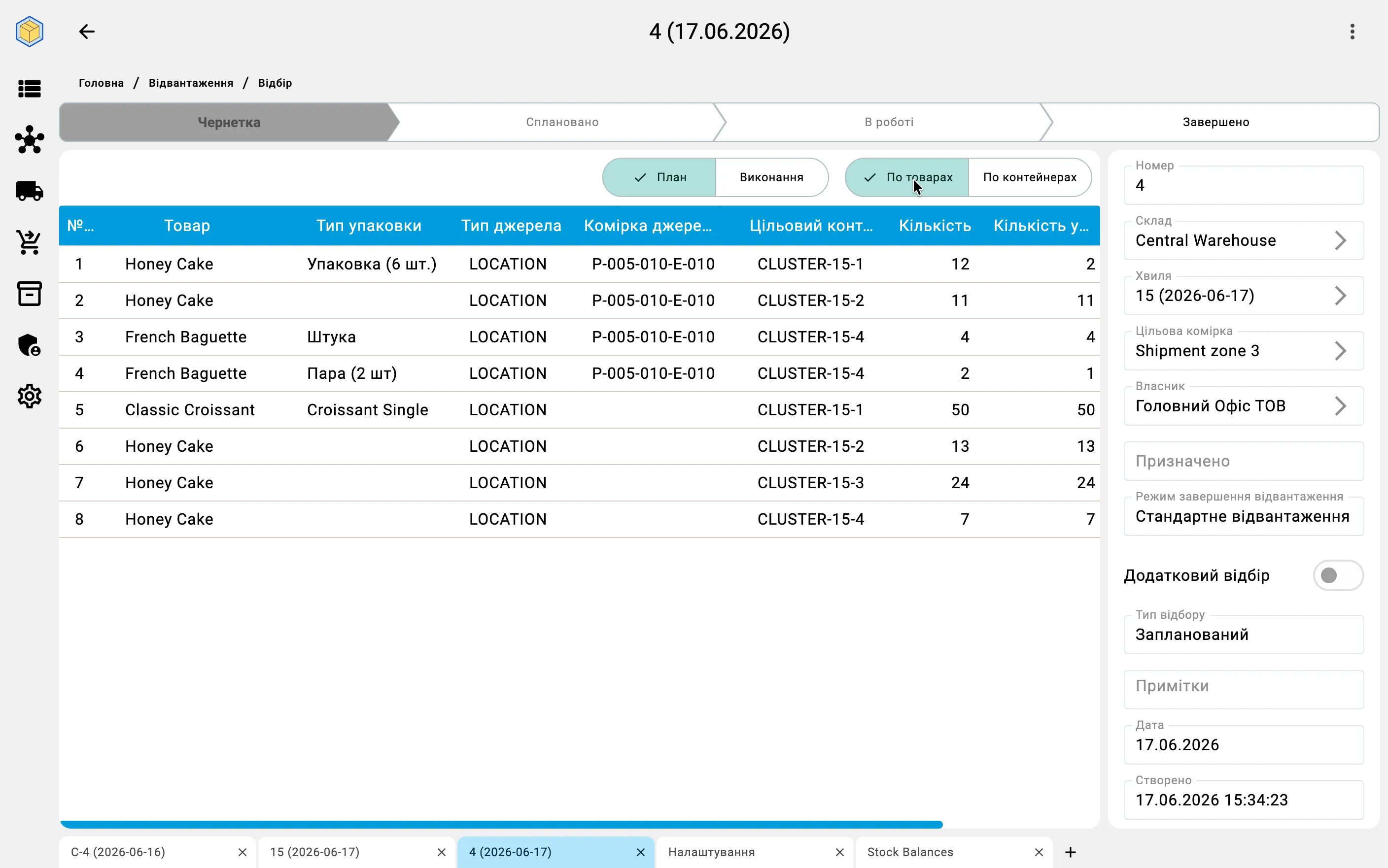Switch grouping to По контейнерах
Screen dimensions: 1388x868
pos(1030,177)
